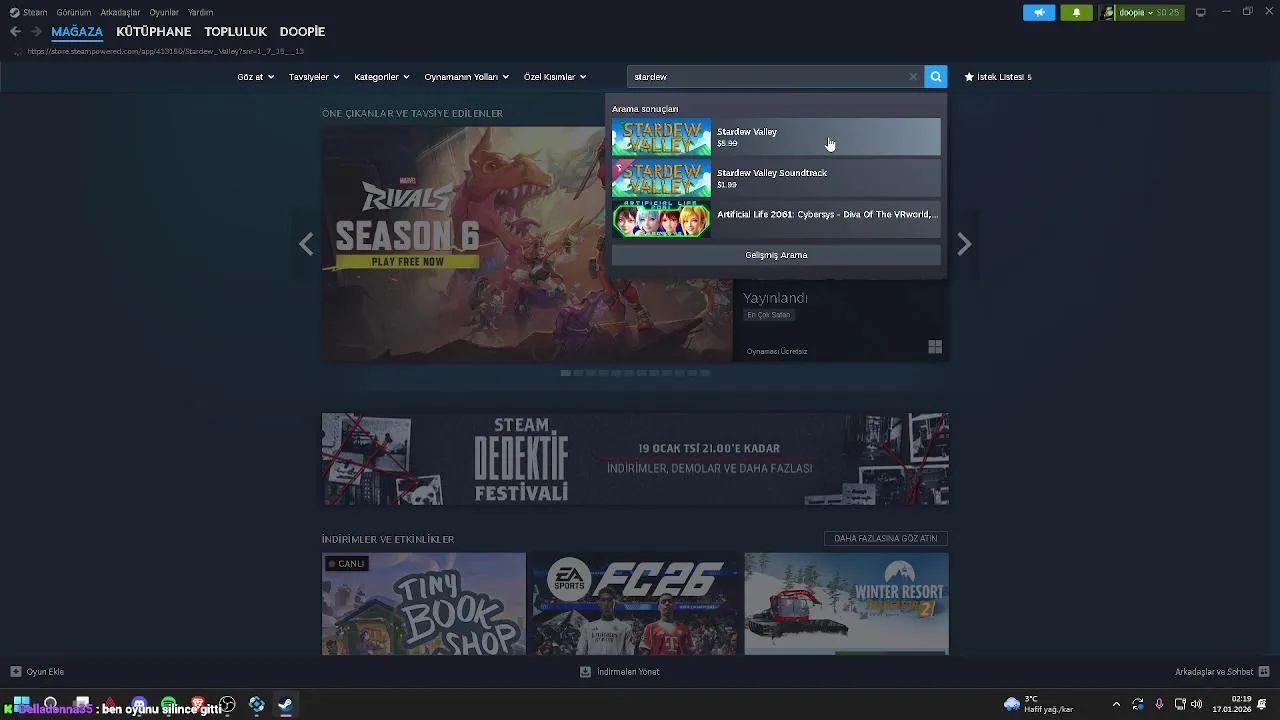Screen dimensions: 1280x720
Task: Expand the Kategoriler dropdown
Action: point(381,76)
